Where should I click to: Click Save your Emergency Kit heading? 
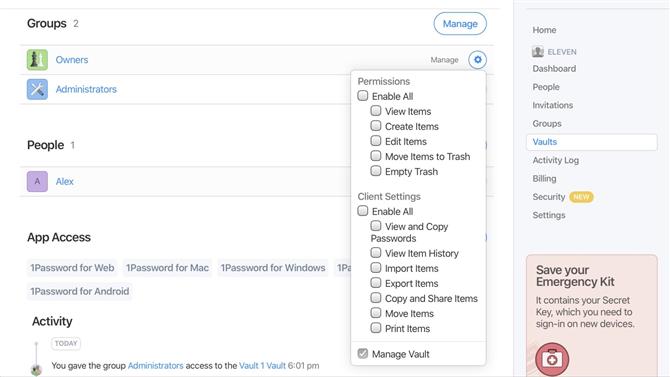pos(575,276)
